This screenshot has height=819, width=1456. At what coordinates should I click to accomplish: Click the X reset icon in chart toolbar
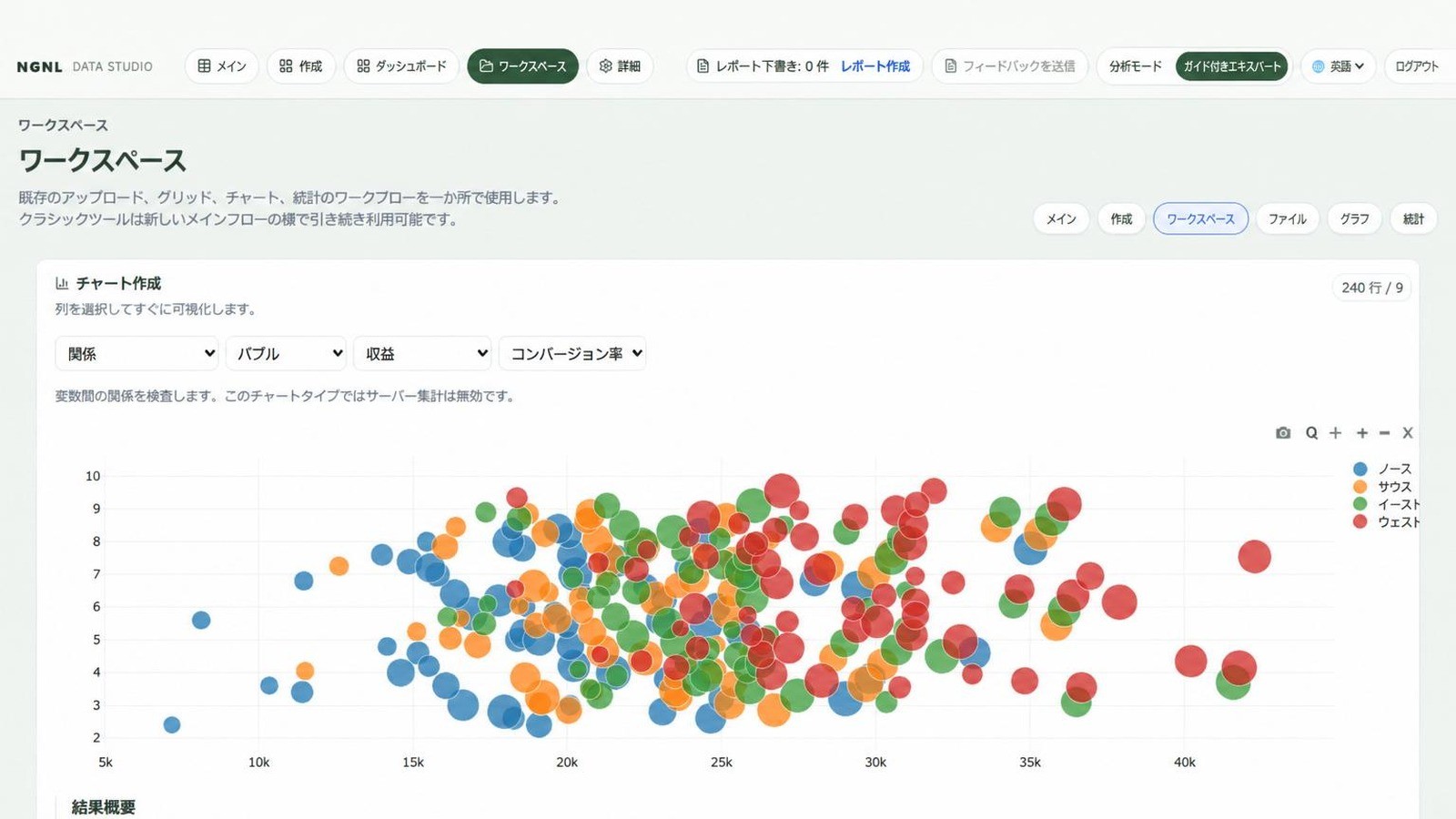(x=1408, y=433)
